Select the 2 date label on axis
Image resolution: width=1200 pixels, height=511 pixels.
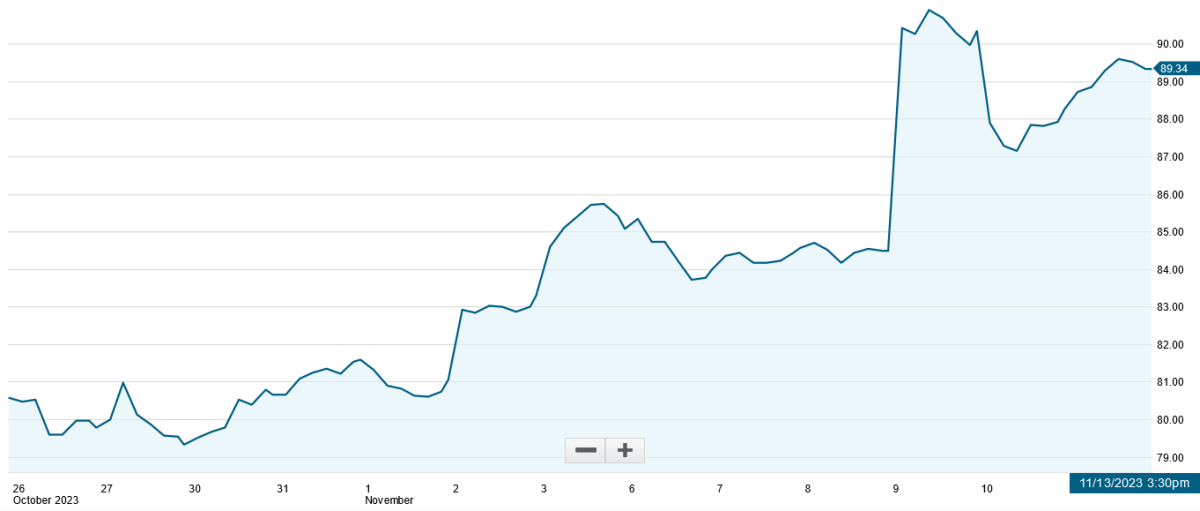coord(456,488)
